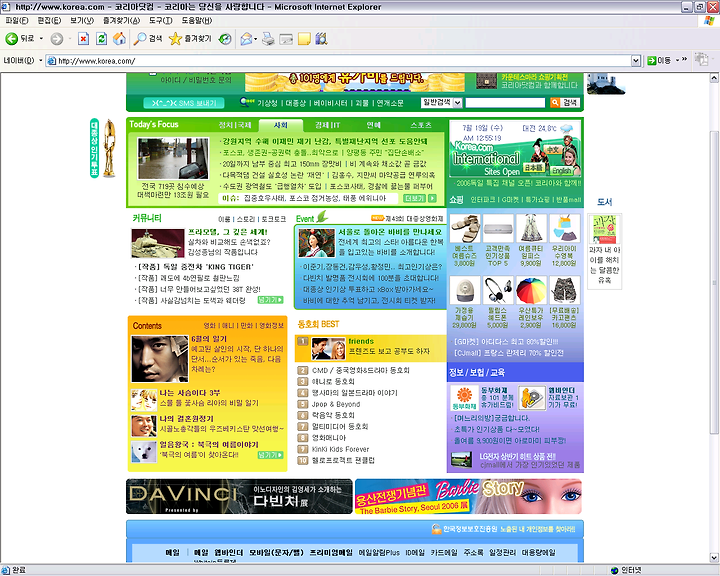Click the page icon in address bar
This screenshot has width=720, height=576.
click(52, 61)
